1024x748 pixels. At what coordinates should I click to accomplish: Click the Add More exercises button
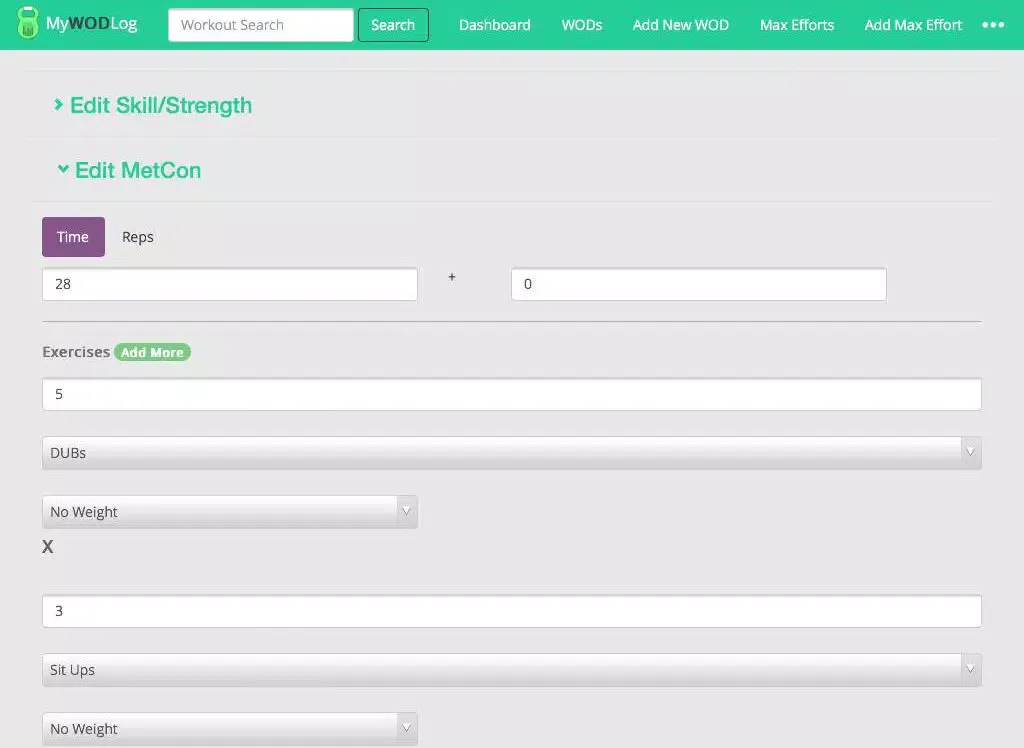[x=152, y=352]
